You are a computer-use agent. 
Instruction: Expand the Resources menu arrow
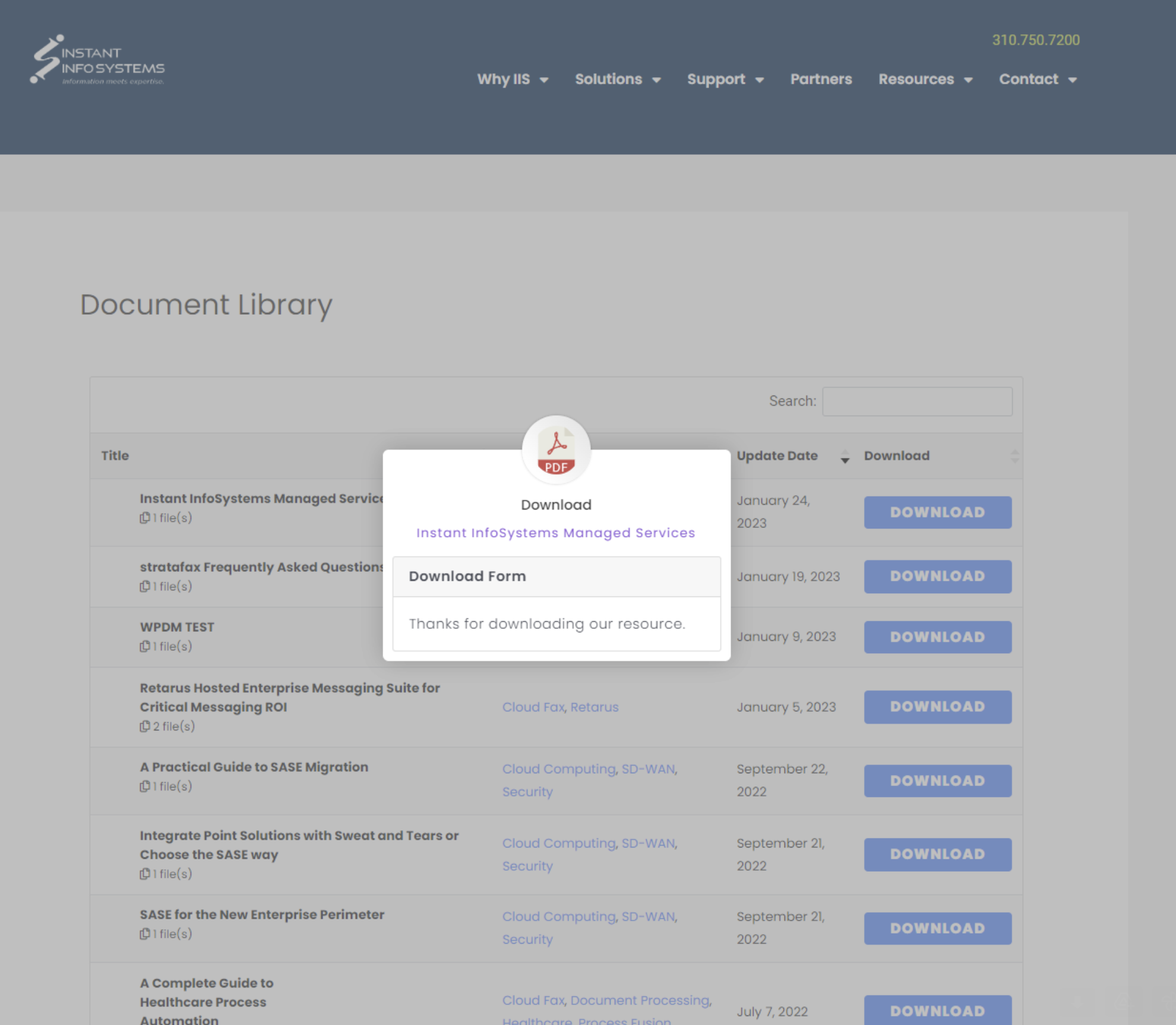click(968, 80)
